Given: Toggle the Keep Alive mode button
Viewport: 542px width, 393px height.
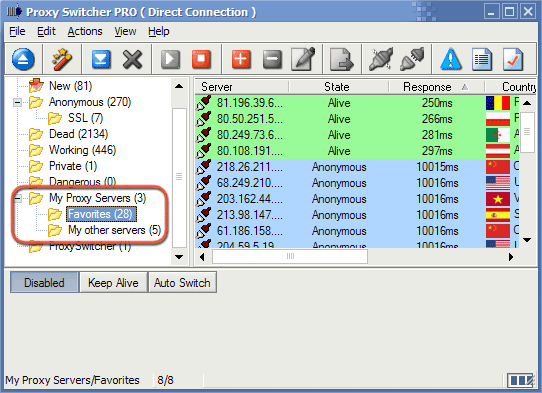Looking at the screenshot, I should point(113,283).
